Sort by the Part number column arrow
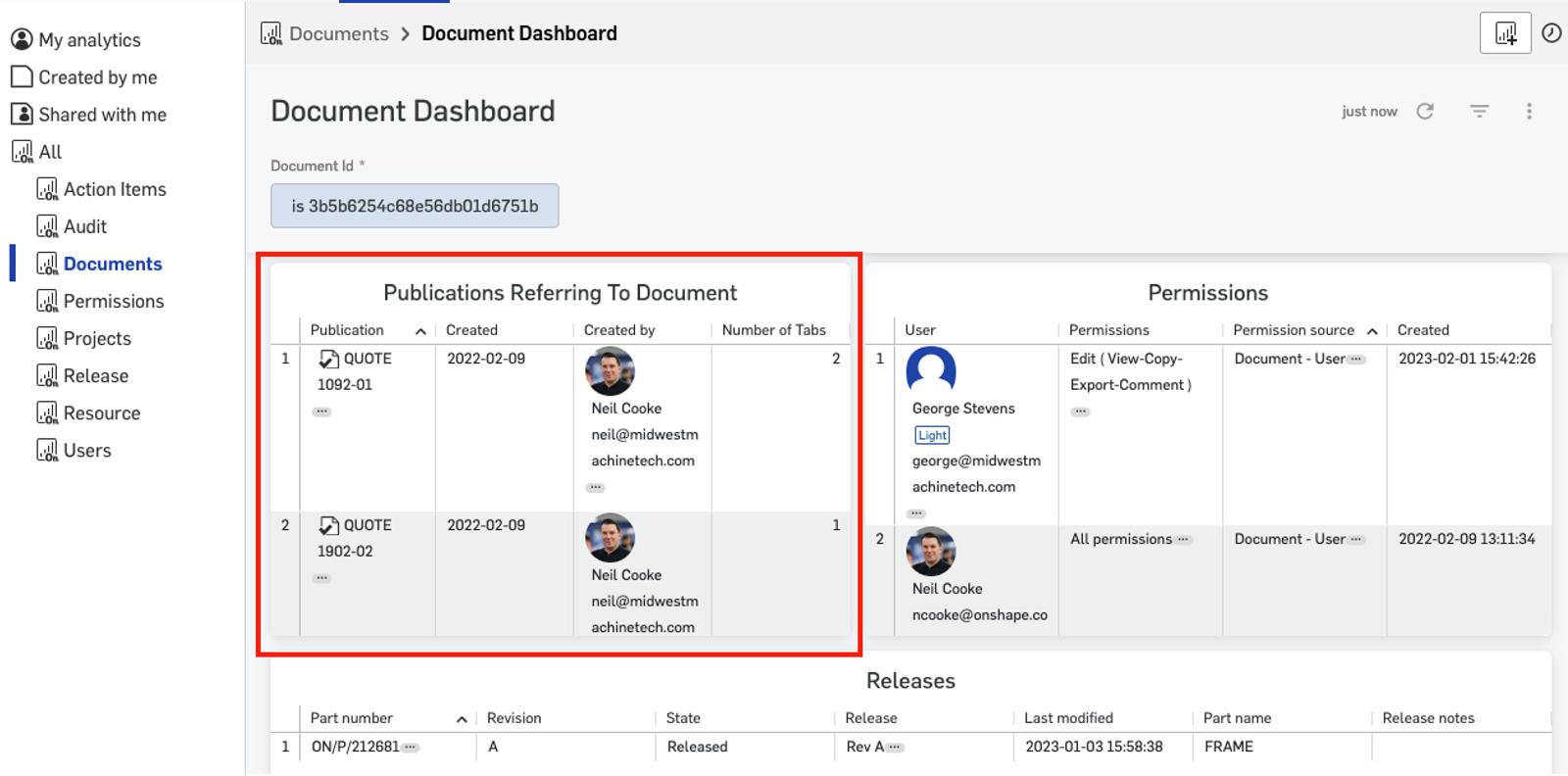 point(462,719)
